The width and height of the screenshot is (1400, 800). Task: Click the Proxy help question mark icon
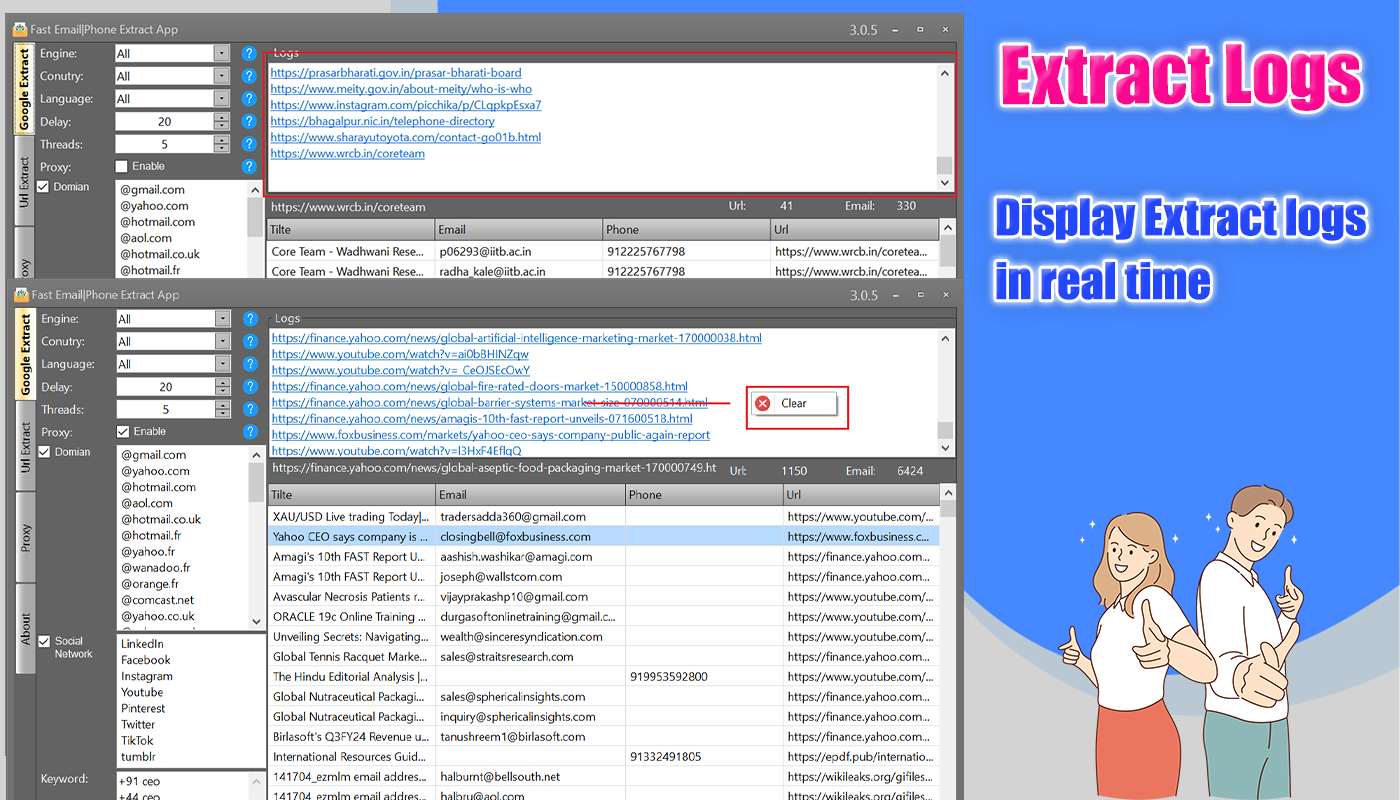pyautogui.click(x=249, y=166)
